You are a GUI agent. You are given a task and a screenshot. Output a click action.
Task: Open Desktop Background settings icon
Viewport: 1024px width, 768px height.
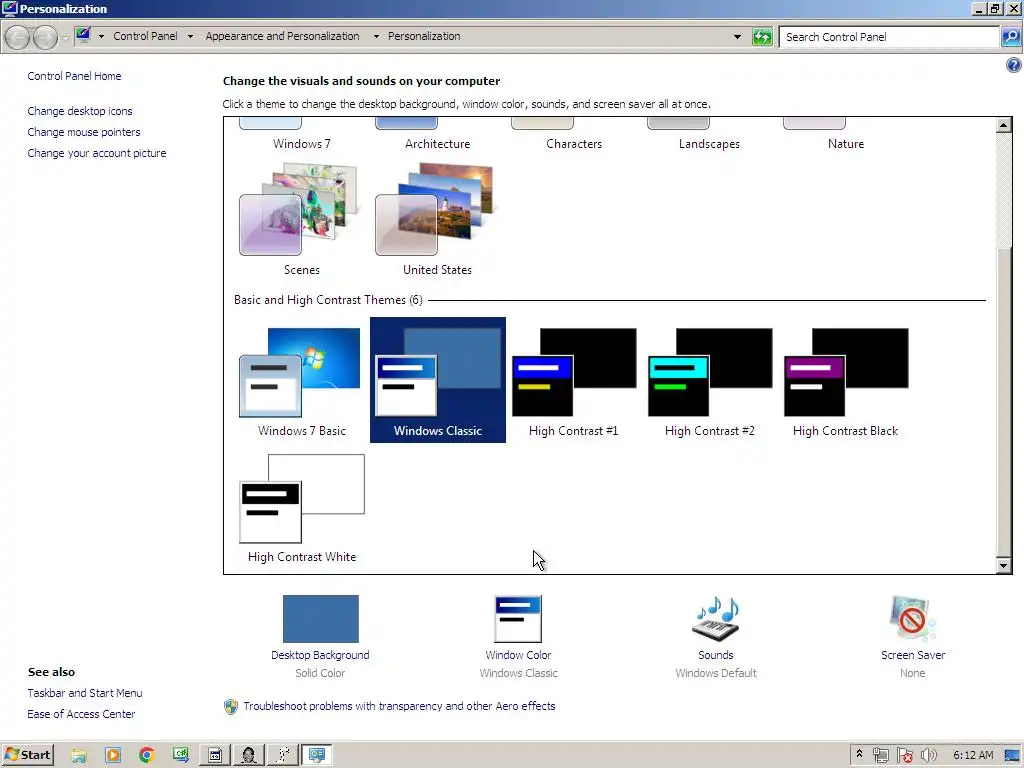pos(321,618)
